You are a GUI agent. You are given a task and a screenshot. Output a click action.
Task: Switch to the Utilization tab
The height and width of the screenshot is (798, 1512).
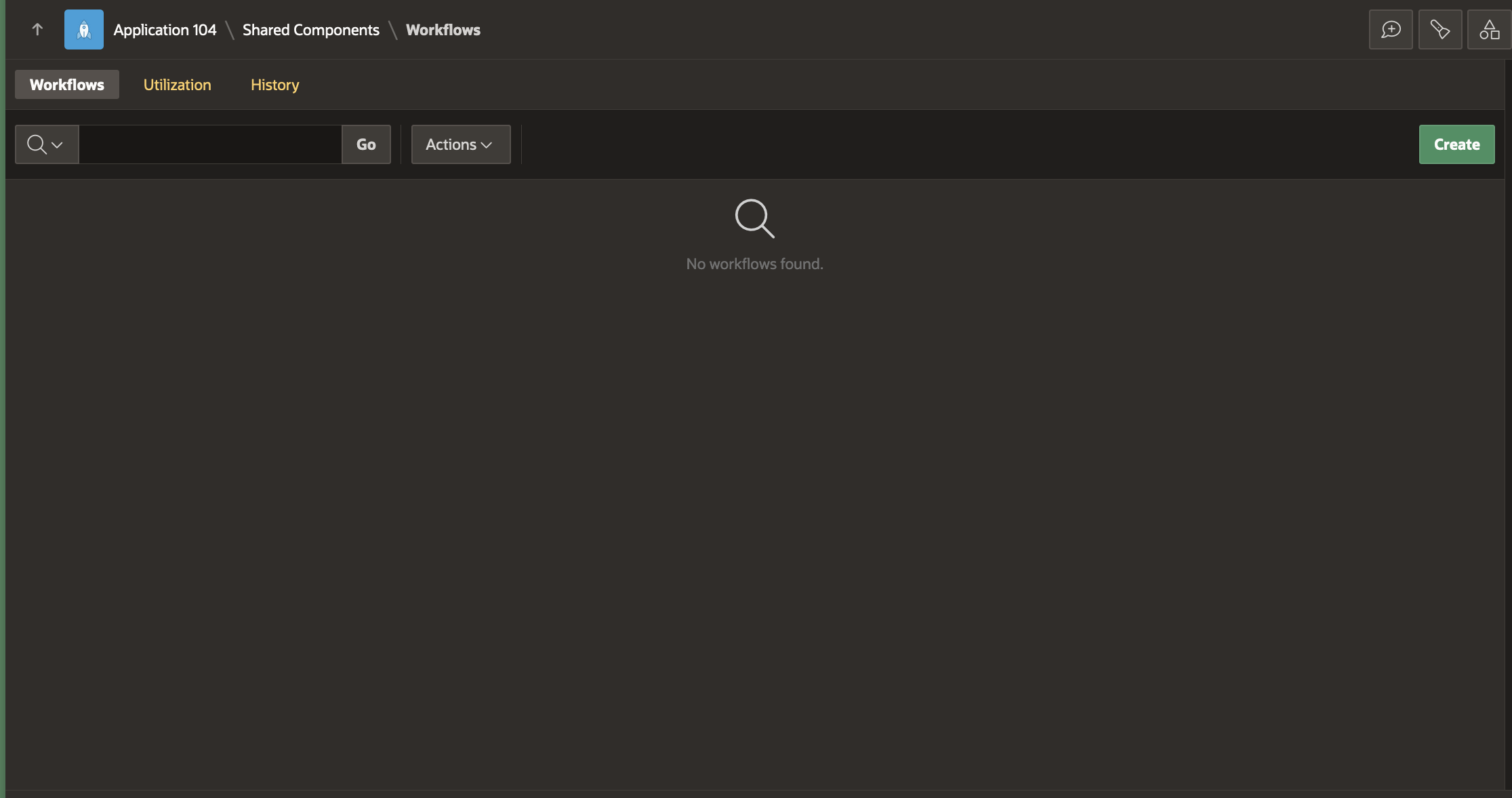tap(177, 85)
